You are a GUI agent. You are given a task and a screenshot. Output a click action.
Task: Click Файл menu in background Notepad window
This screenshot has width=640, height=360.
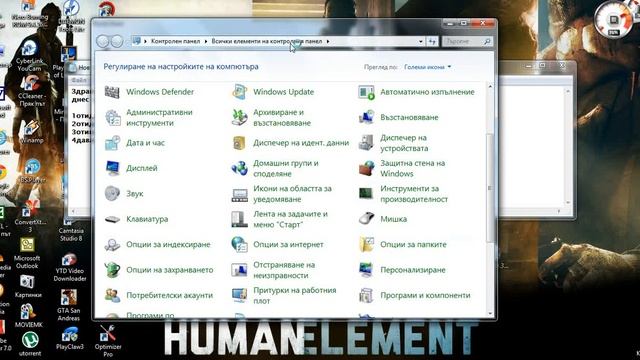79,80
